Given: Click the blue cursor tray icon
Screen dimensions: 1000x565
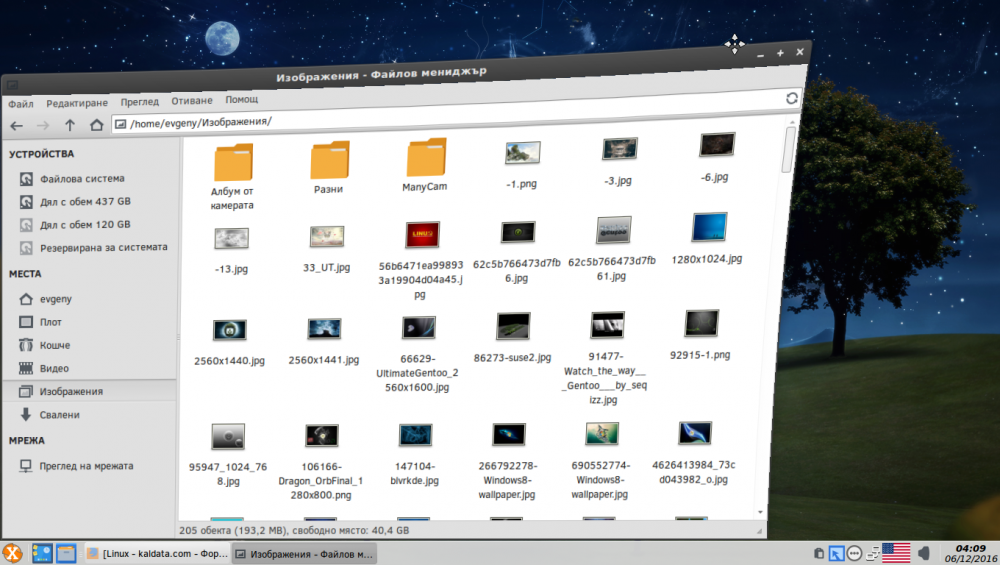Looking at the screenshot, I should (x=836, y=553).
